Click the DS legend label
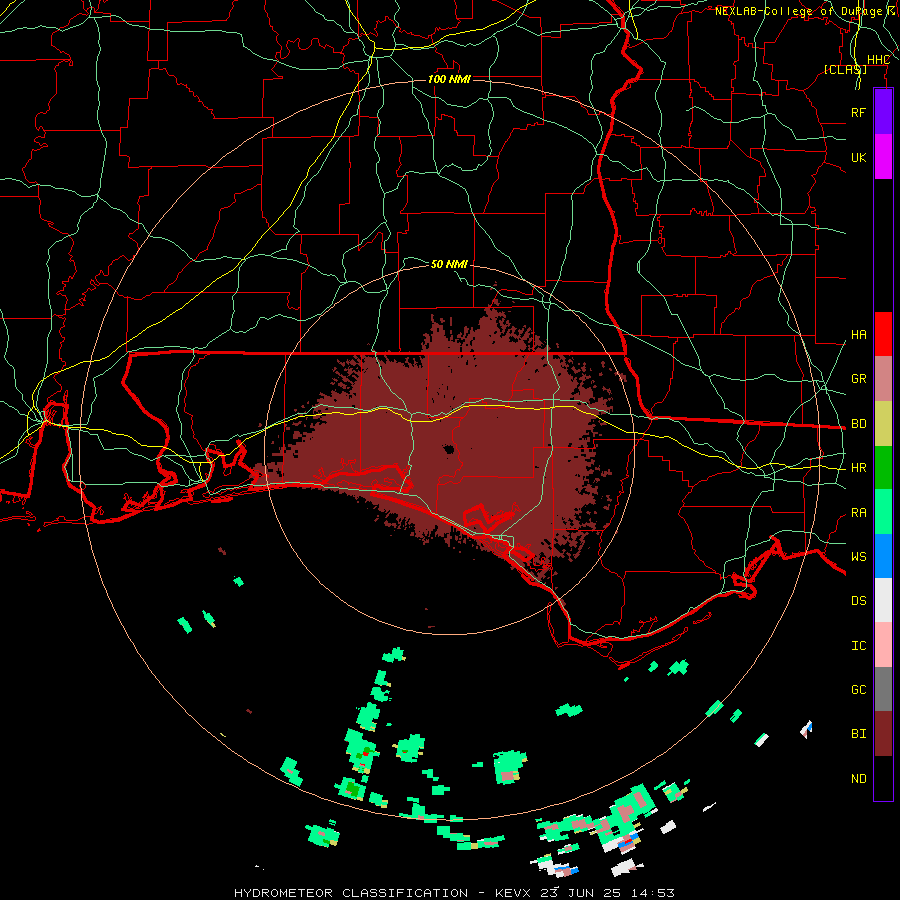 pyautogui.click(x=859, y=601)
